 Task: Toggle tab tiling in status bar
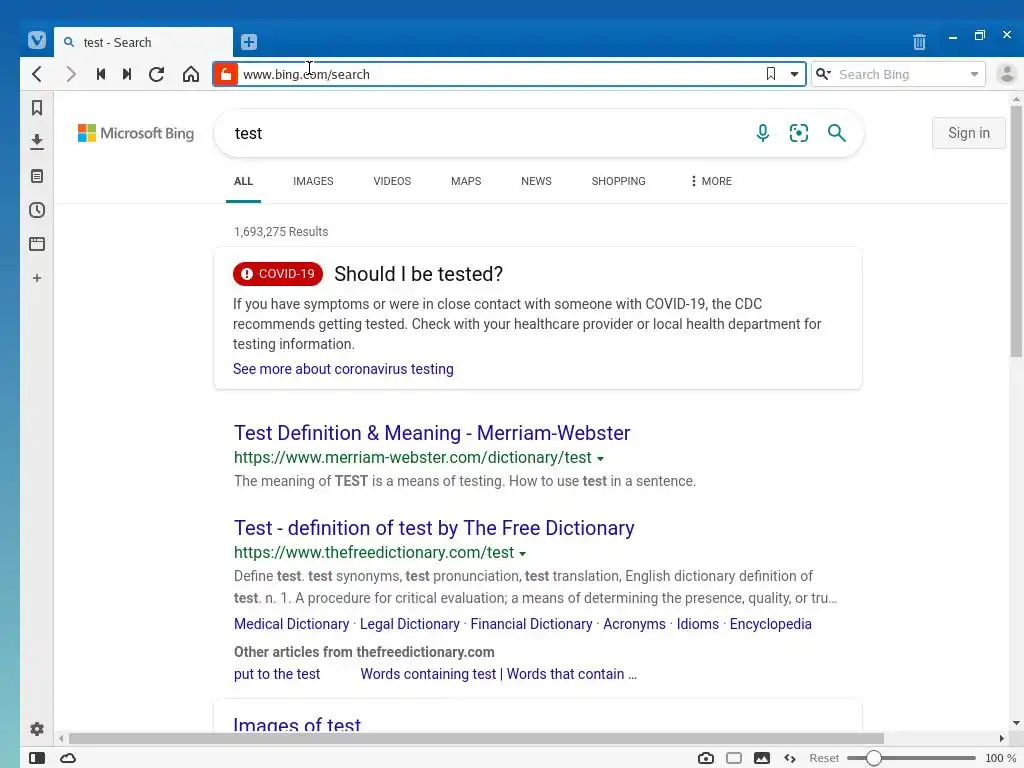(734, 758)
